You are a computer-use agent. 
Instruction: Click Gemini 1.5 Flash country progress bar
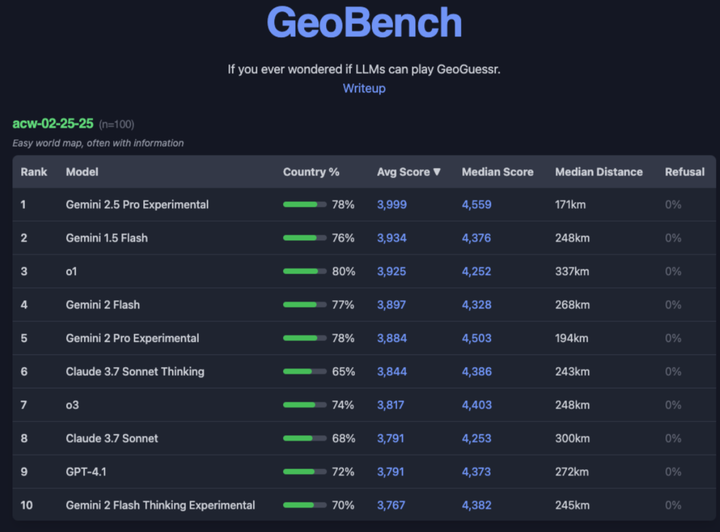pyautogui.click(x=305, y=238)
